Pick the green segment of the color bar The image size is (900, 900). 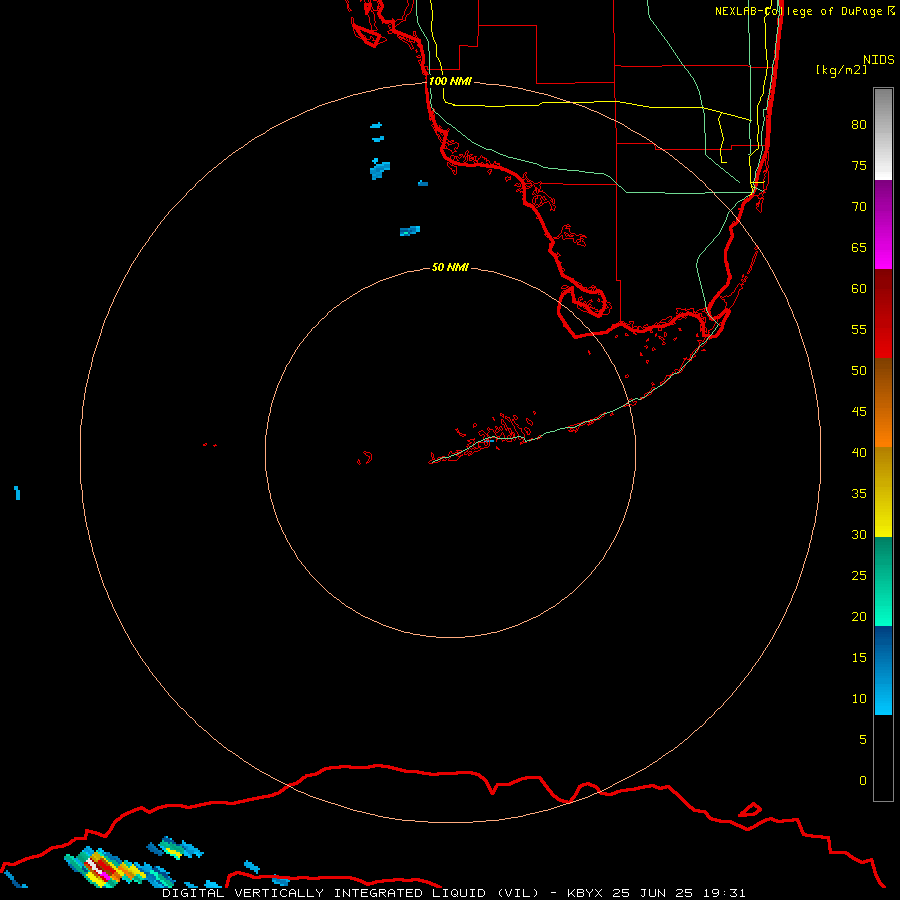point(883,581)
